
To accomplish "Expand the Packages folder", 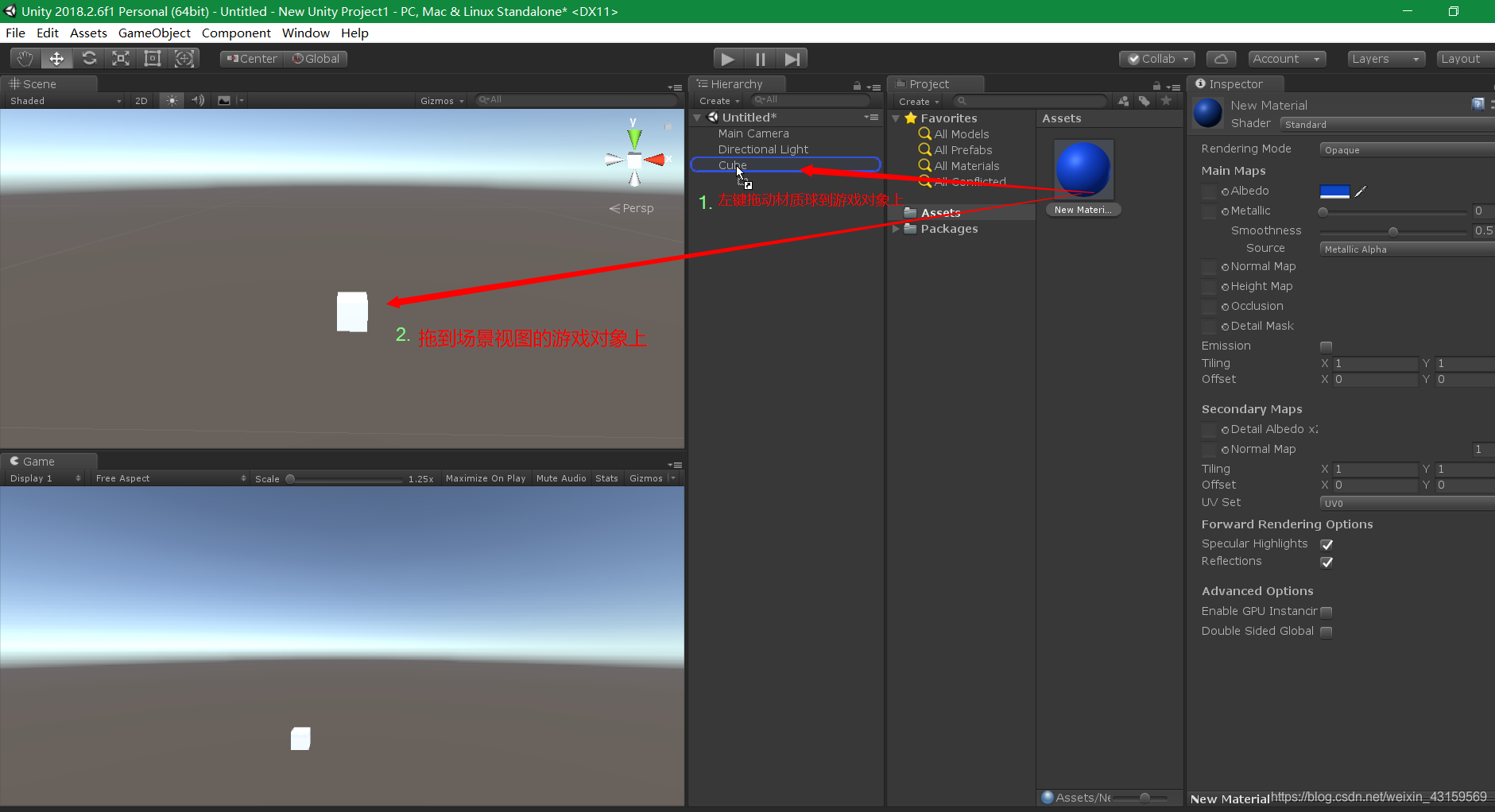I will pyautogui.click(x=896, y=229).
